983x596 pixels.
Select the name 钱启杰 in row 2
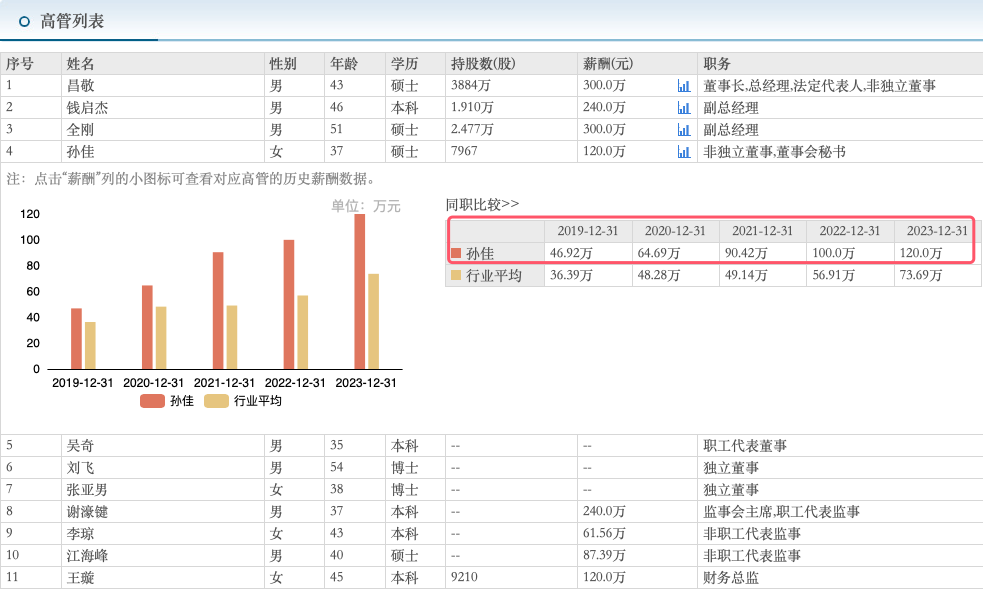pyautogui.click(x=87, y=108)
